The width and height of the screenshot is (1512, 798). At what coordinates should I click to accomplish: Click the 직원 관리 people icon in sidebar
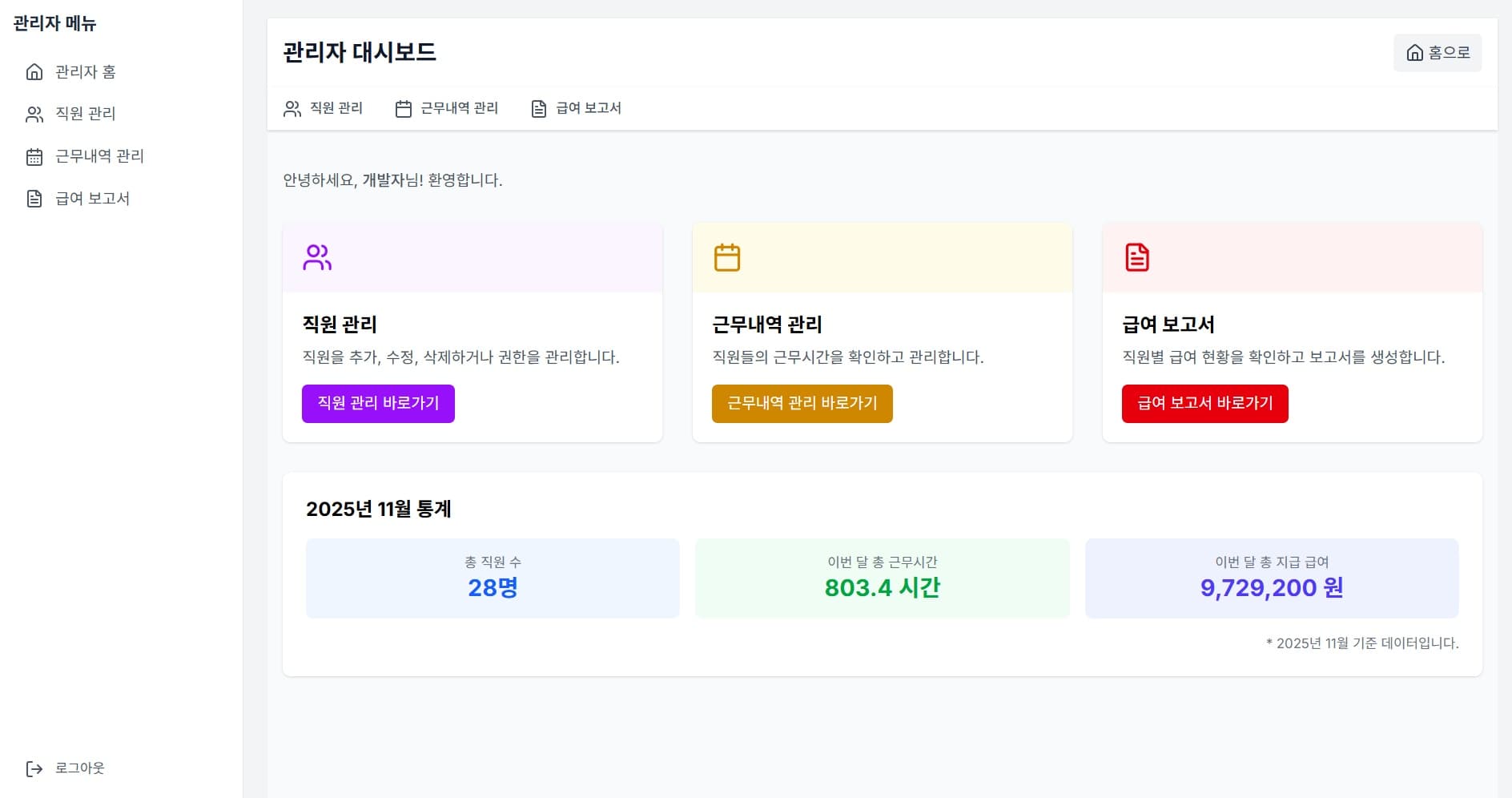tap(33, 114)
